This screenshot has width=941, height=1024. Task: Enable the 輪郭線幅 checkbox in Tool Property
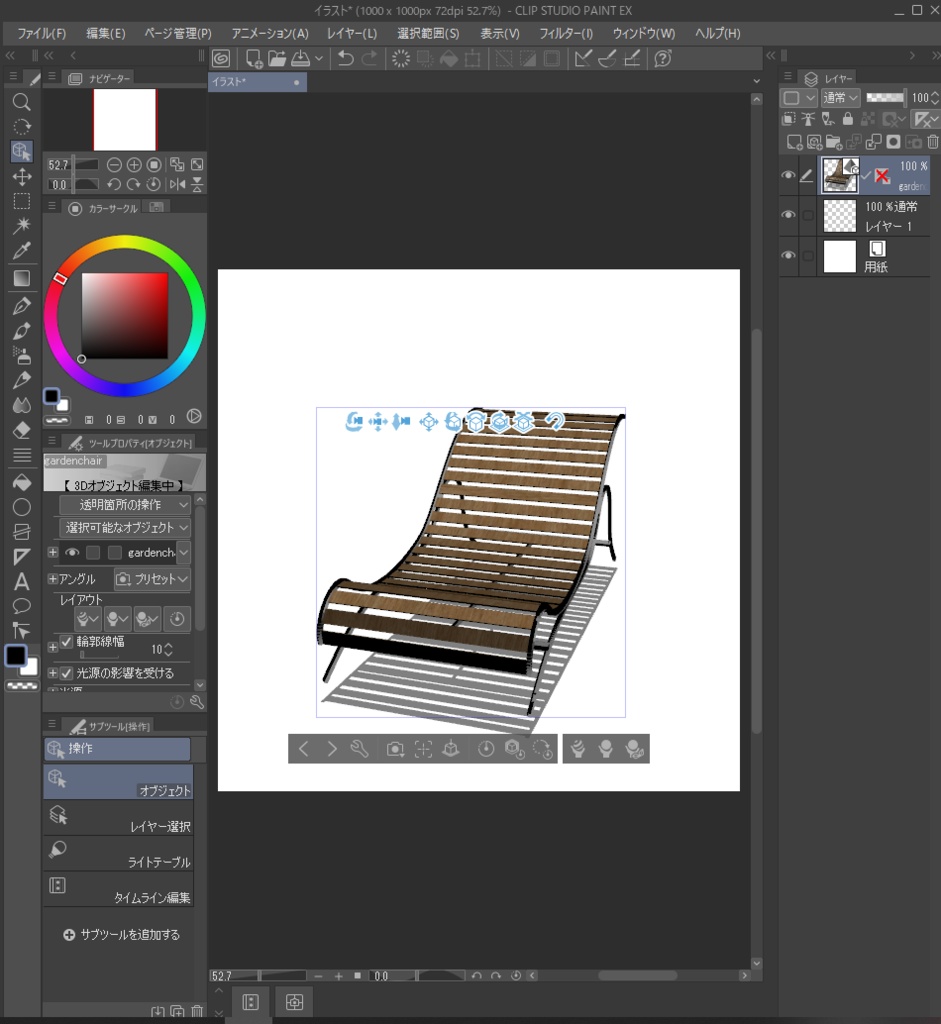[66, 644]
